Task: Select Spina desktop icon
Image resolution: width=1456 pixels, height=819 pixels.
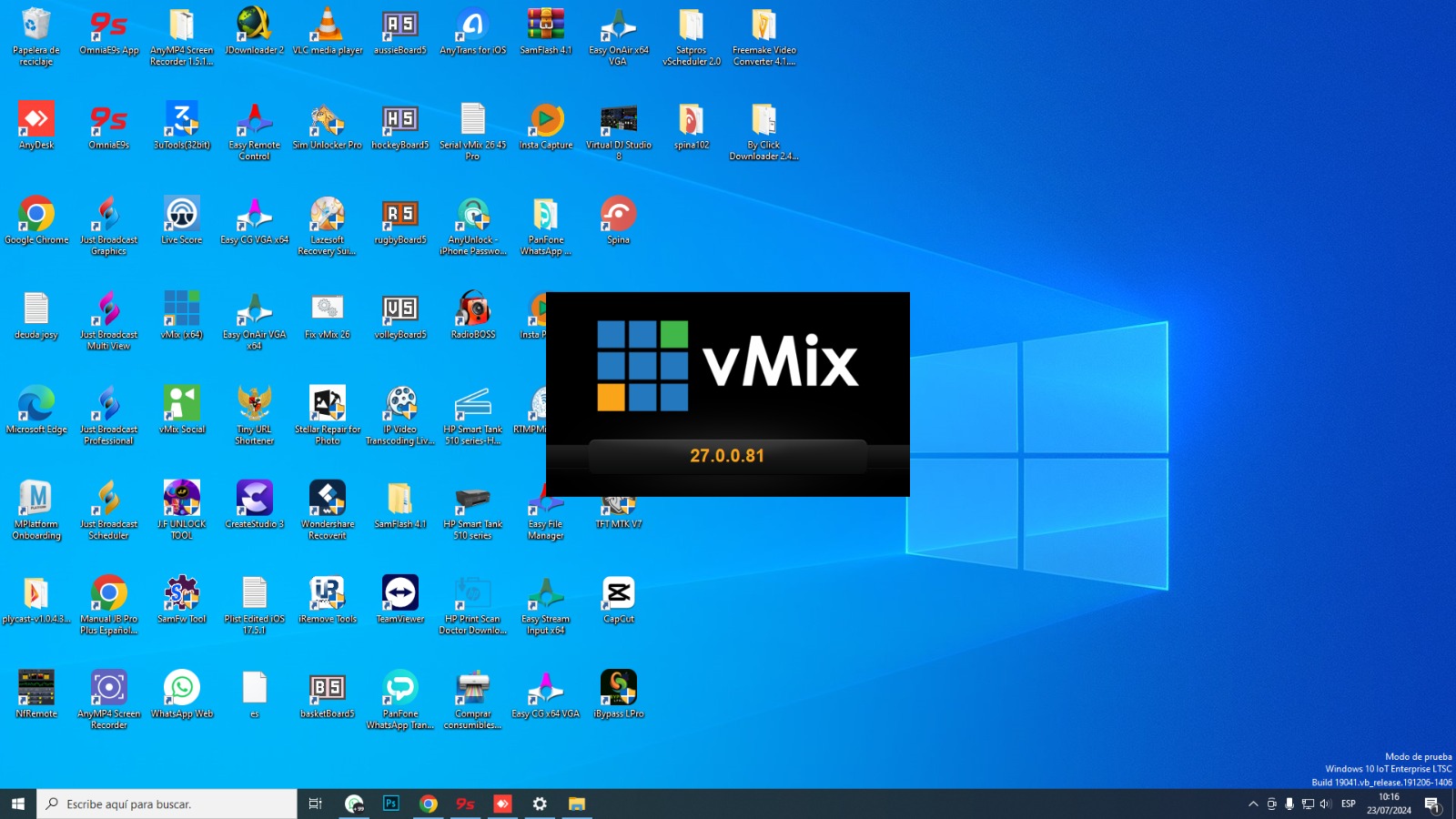Action: click(619, 220)
